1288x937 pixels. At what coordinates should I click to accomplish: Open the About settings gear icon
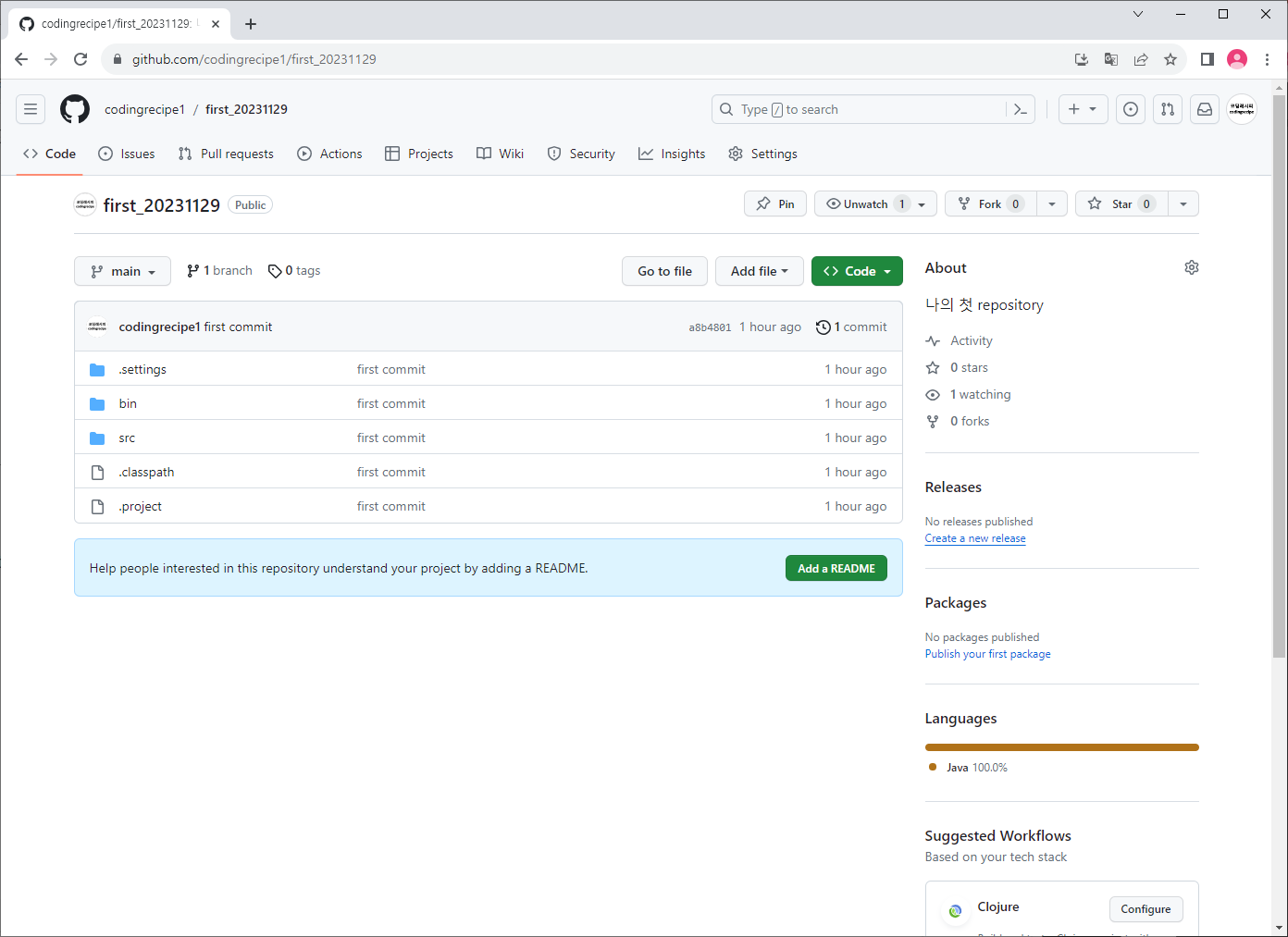(x=1192, y=267)
